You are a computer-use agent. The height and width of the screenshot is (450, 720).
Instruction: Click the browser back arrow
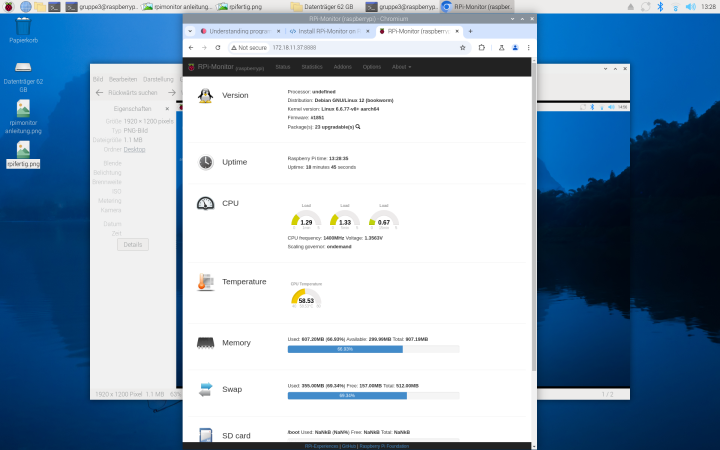(x=190, y=47)
